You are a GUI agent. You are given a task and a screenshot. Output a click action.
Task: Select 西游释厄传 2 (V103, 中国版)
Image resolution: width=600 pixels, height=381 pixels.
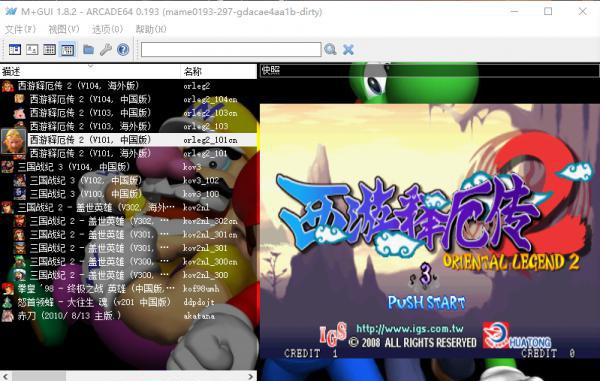91,113
